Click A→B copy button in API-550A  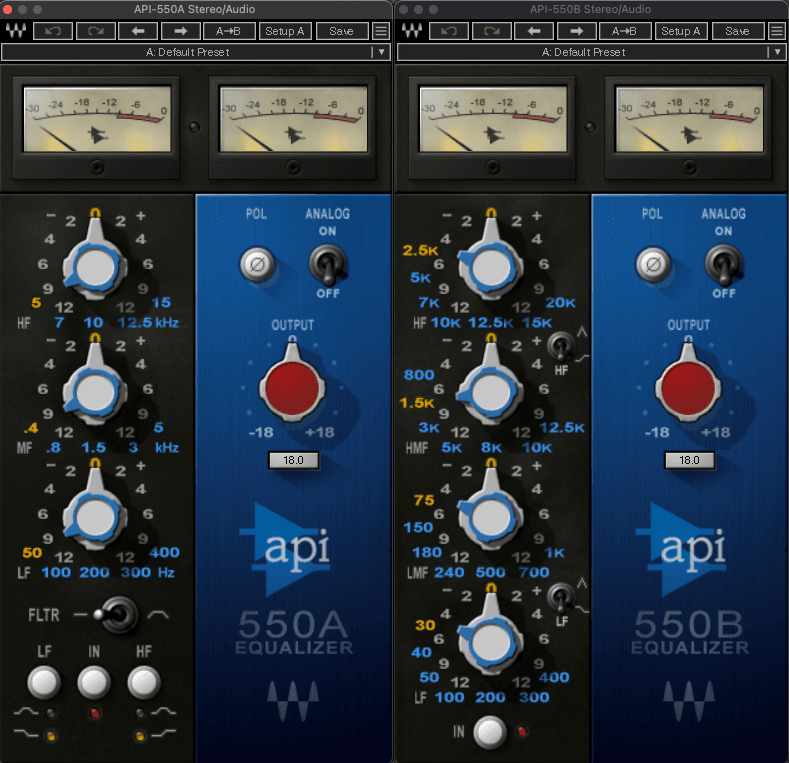(x=229, y=31)
